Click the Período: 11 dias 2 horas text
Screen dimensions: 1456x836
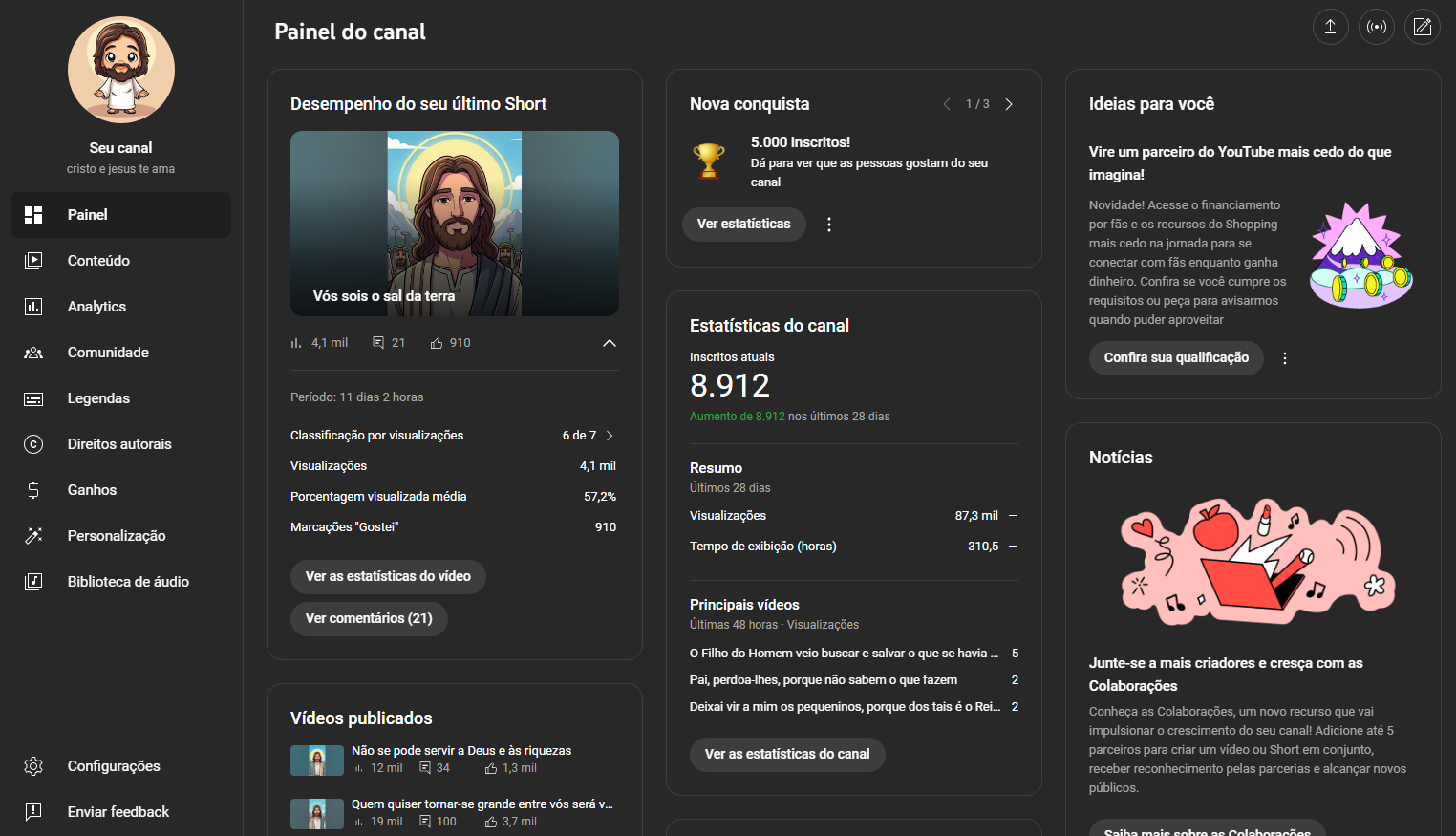(x=357, y=397)
